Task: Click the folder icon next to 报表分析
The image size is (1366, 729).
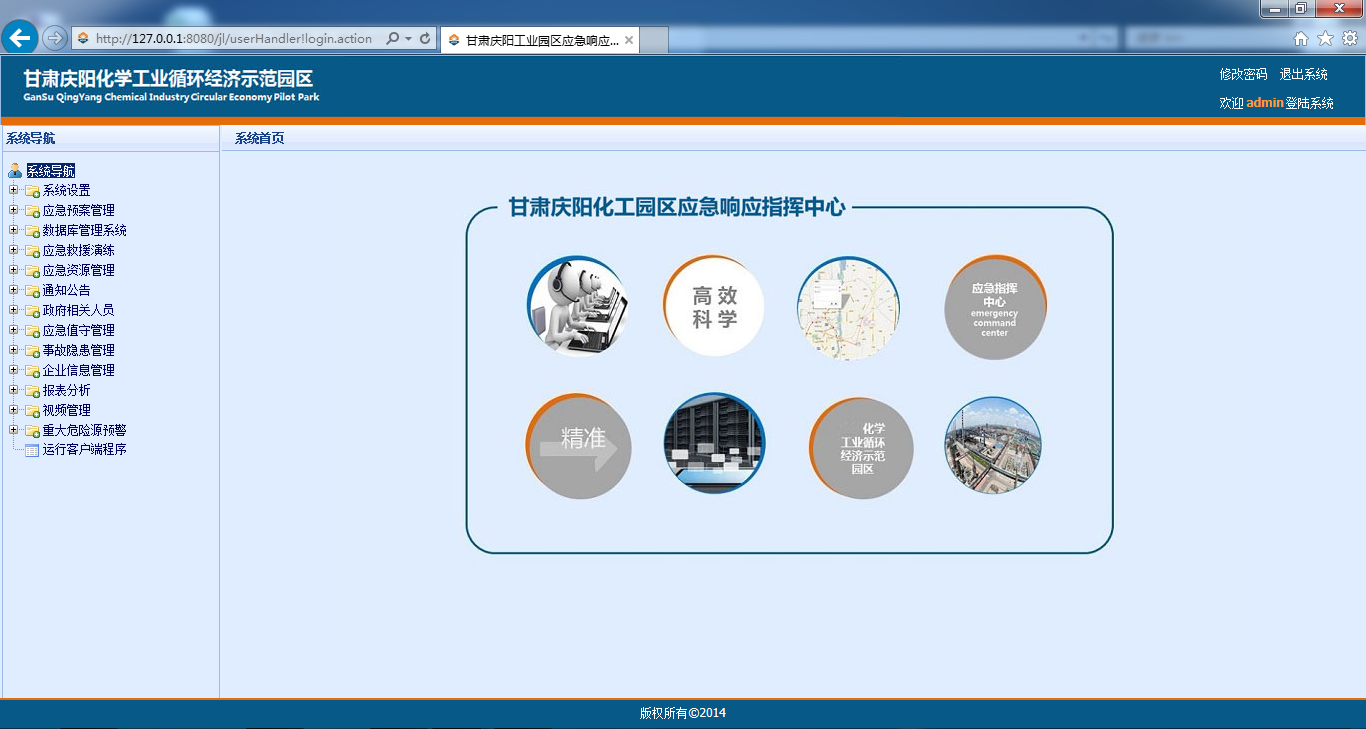Action: 32,391
